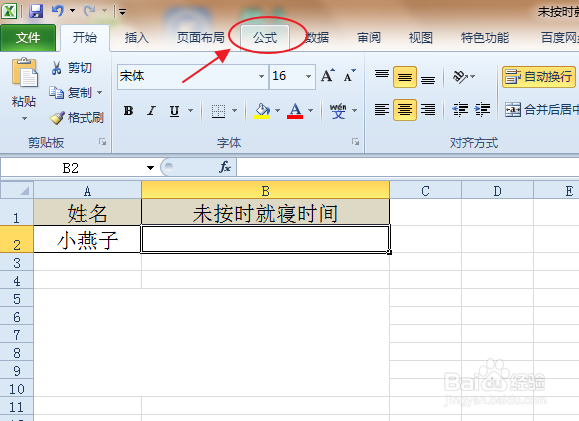Click the Undo icon
The width and height of the screenshot is (579, 421).
[x=57, y=11]
